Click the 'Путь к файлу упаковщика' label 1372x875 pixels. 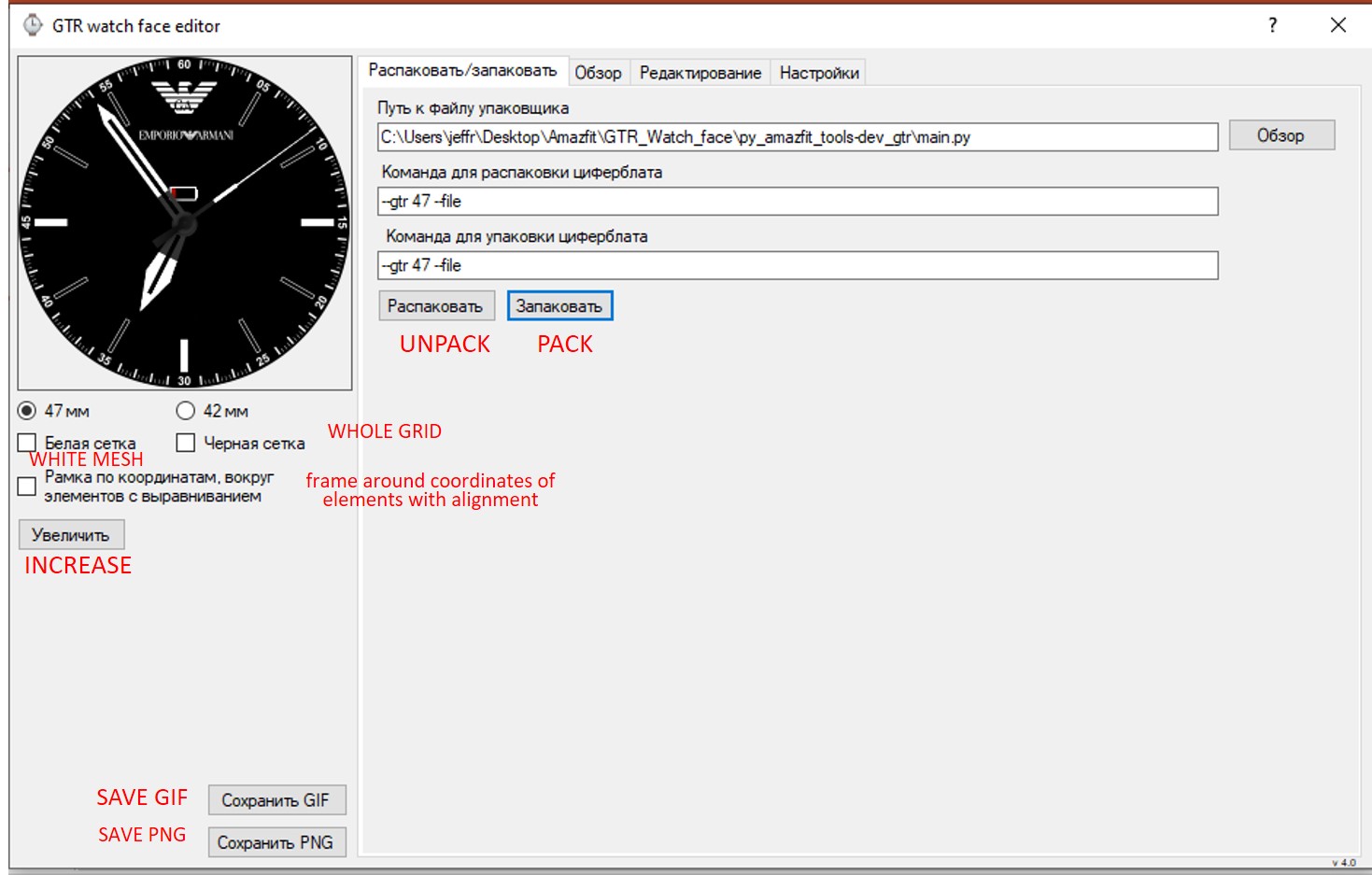(474, 108)
